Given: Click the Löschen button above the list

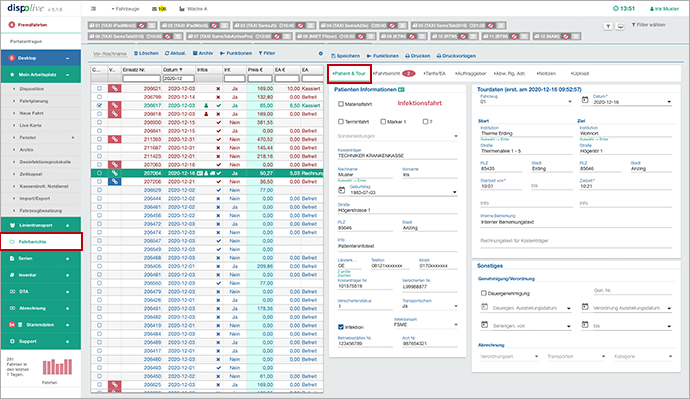Looking at the screenshot, I should click(146, 53).
